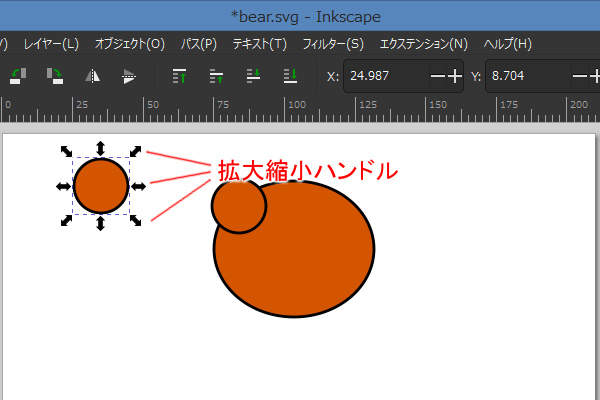Open the オブジェクト(O) menu
The width and height of the screenshot is (600, 400).
130,44
